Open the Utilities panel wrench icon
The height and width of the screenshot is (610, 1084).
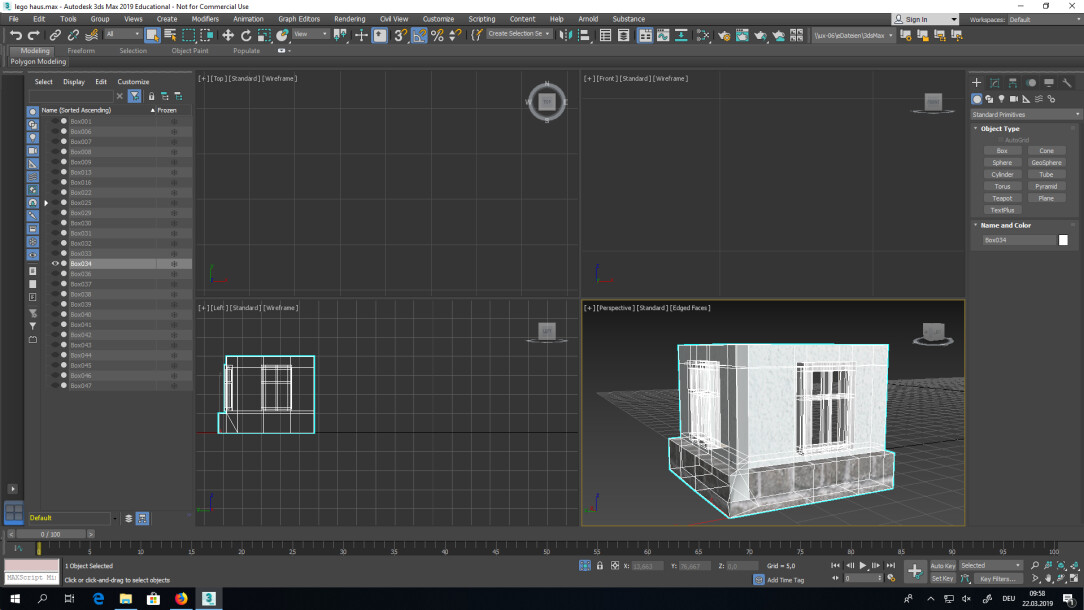[x=1066, y=82]
